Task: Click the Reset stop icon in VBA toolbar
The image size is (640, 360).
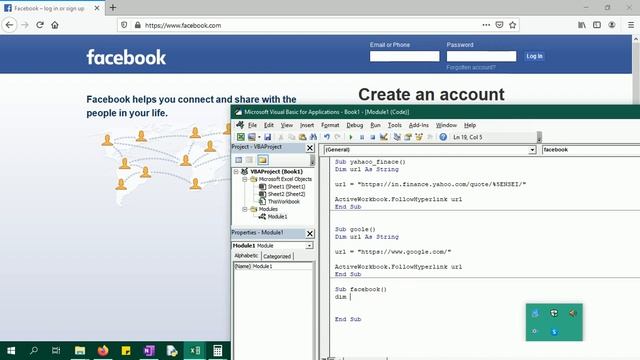Action: tap(372, 137)
